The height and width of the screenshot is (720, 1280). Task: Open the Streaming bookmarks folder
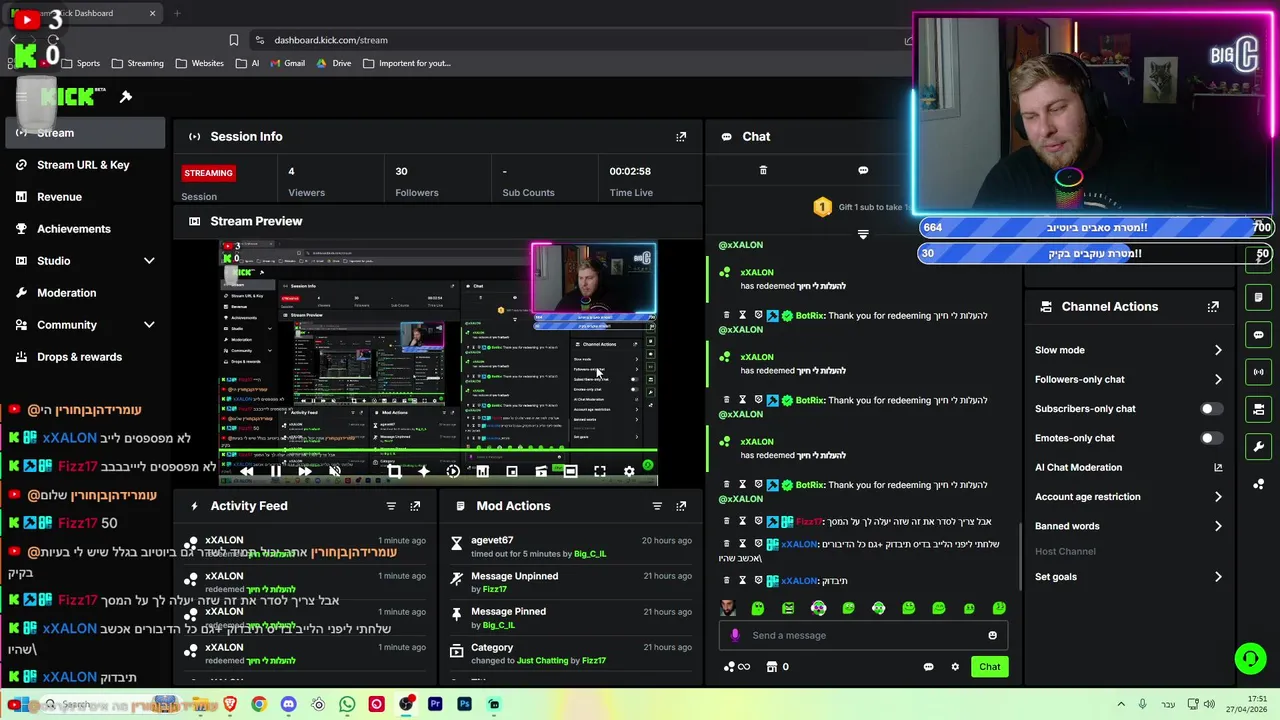(x=137, y=63)
